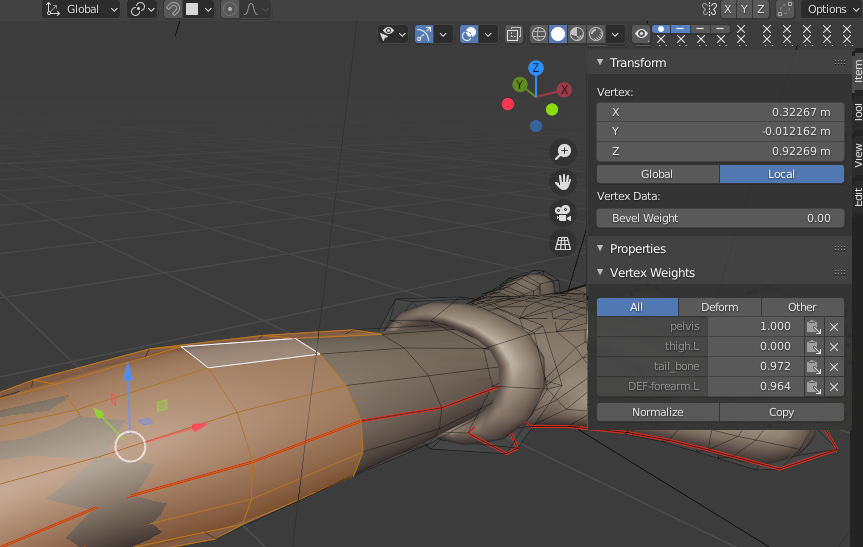Open the View sidebar tab
The height and width of the screenshot is (547, 863).
857,156
